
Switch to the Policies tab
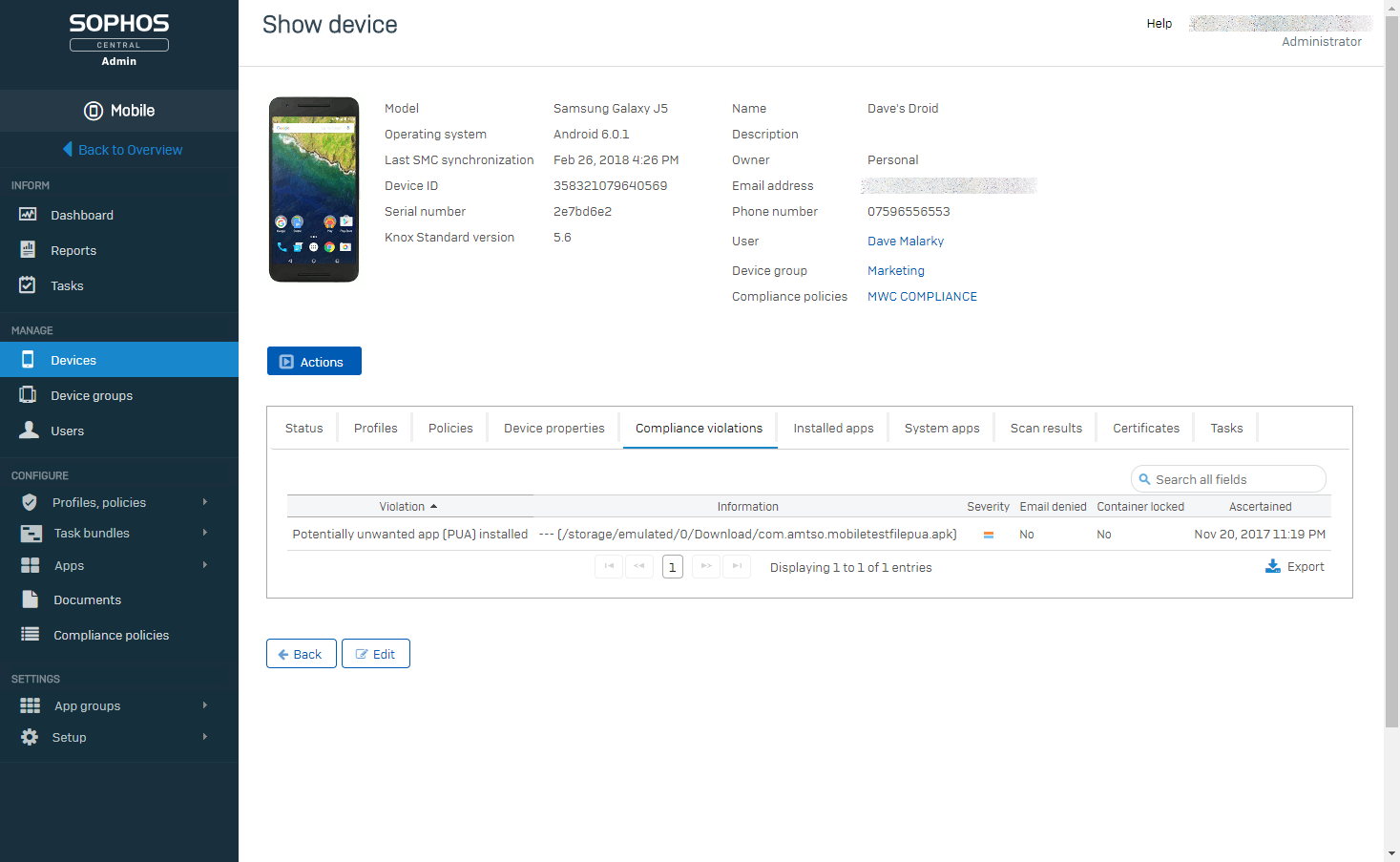pyautogui.click(x=450, y=428)
